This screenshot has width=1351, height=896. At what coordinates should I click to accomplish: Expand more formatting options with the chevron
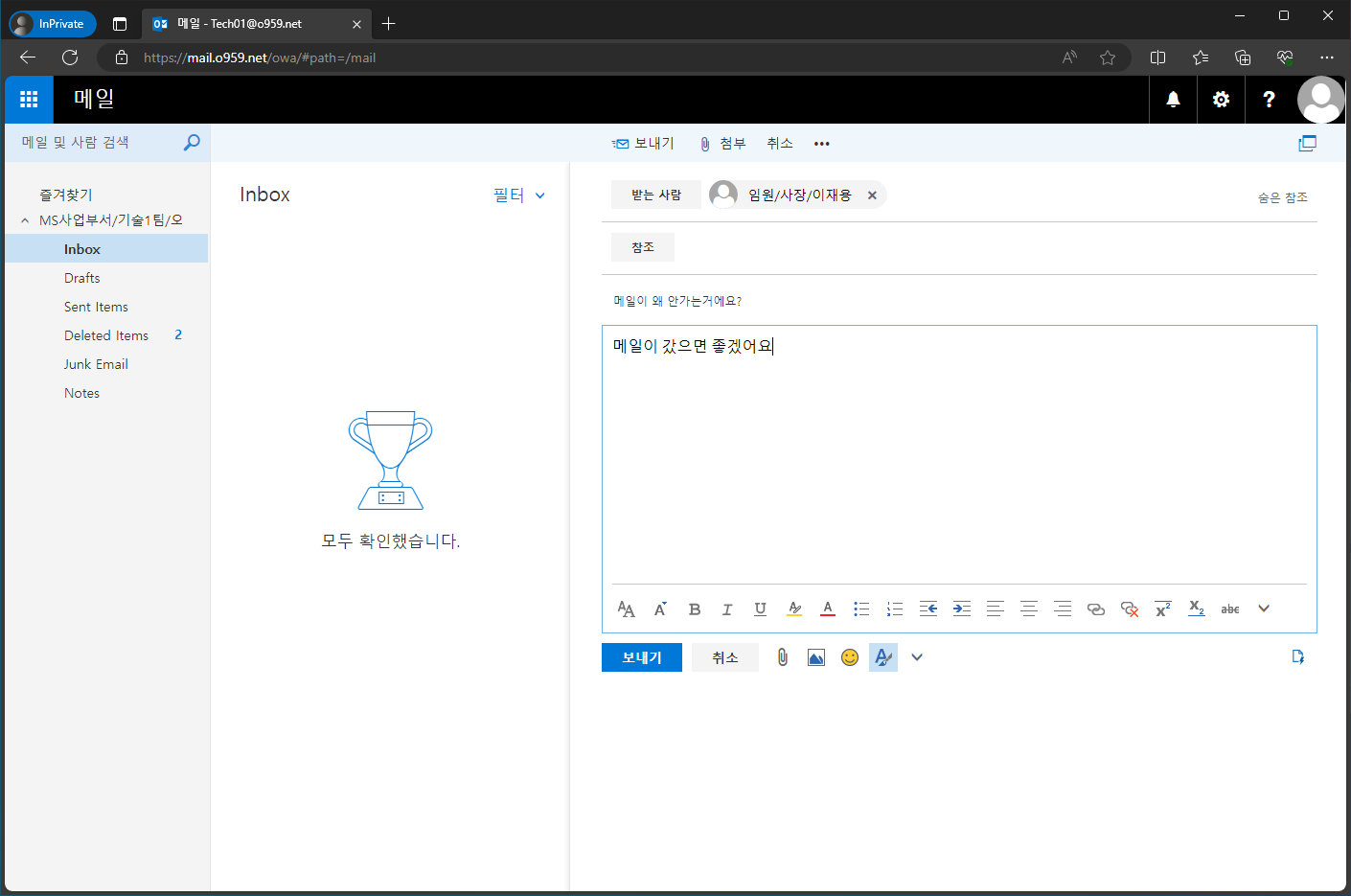(x=1263, y=609)
